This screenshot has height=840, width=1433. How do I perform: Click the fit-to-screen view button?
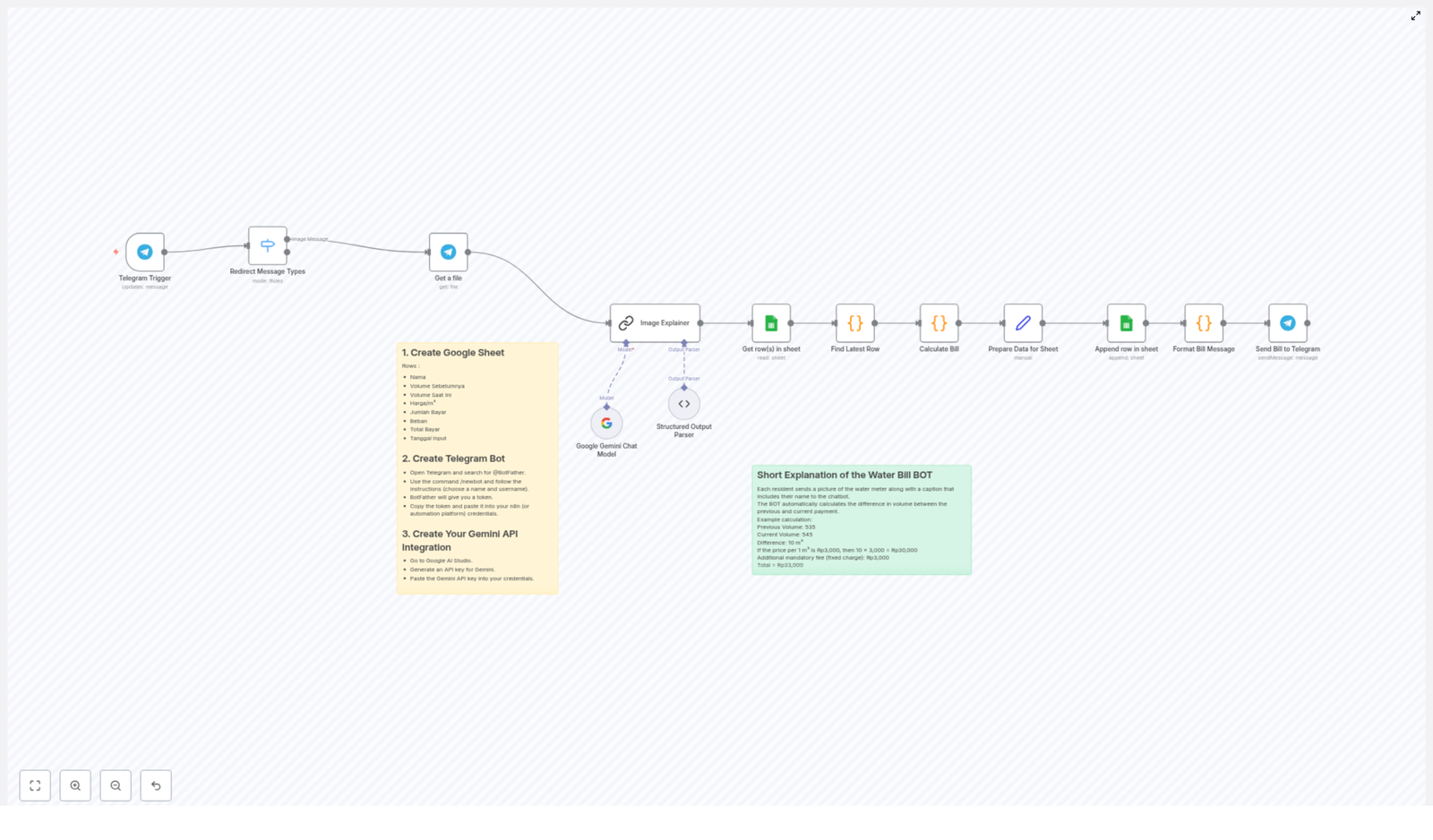35,785
